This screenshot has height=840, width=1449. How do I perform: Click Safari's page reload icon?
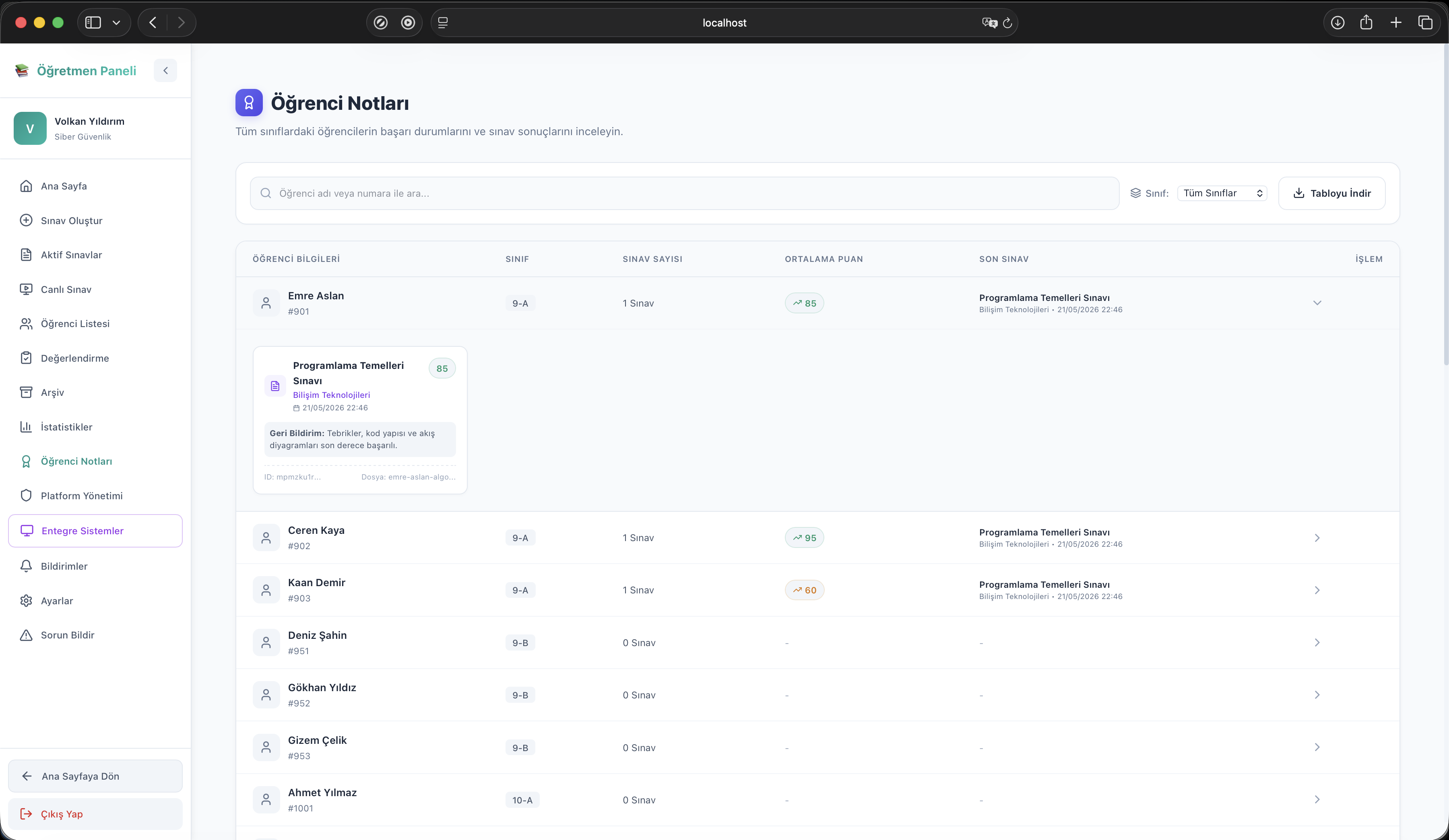point(1007,23)
